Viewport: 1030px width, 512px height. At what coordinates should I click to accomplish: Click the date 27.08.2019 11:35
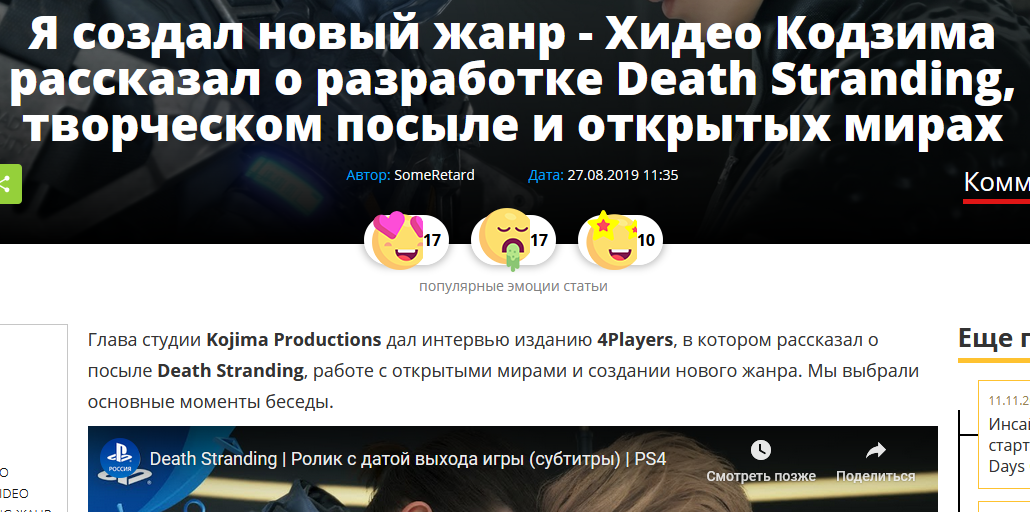coord(623,175)
